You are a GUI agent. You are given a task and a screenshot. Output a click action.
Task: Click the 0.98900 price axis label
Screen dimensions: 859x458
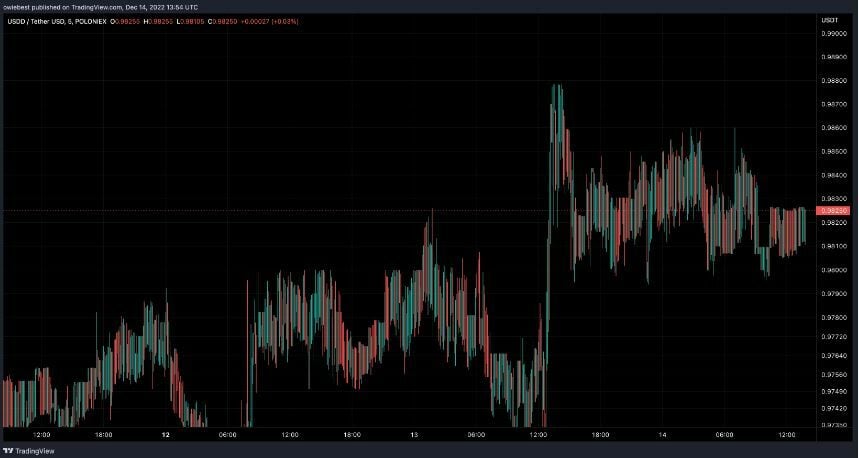pyautogui.click(x=833, y=57)
